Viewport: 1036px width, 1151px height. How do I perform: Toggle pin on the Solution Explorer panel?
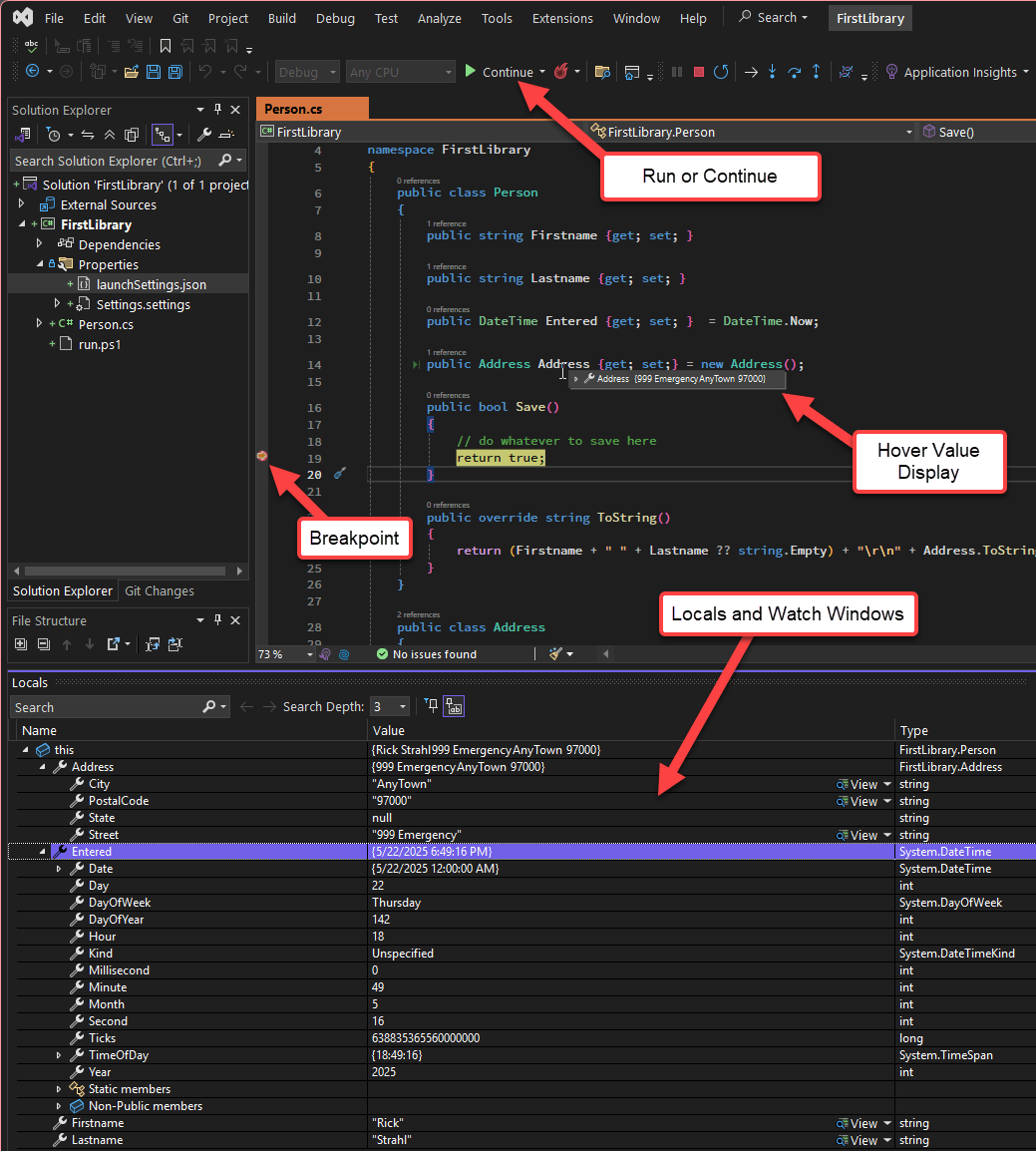(217, 110)
